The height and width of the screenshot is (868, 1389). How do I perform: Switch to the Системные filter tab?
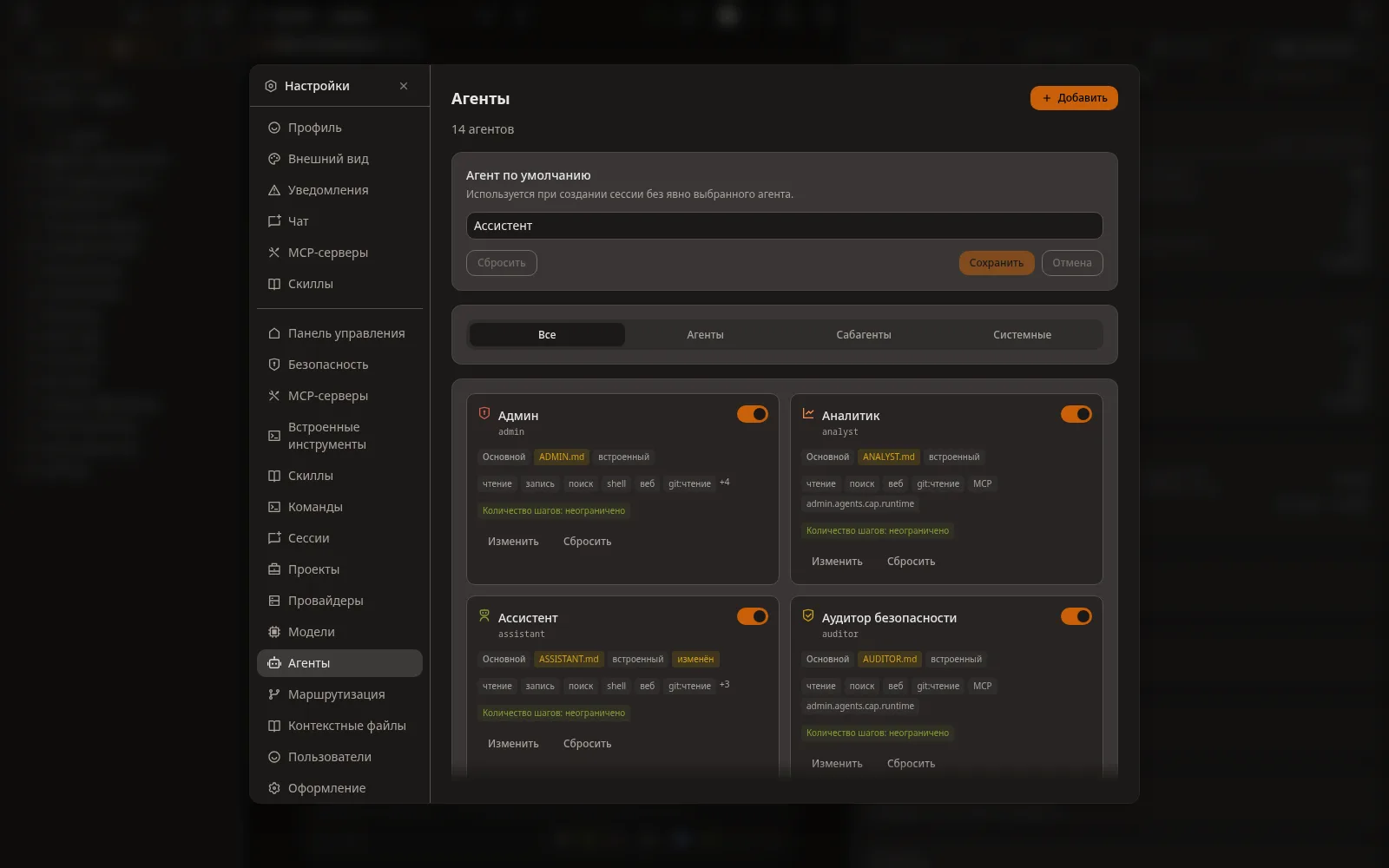tap(1022, 335)
